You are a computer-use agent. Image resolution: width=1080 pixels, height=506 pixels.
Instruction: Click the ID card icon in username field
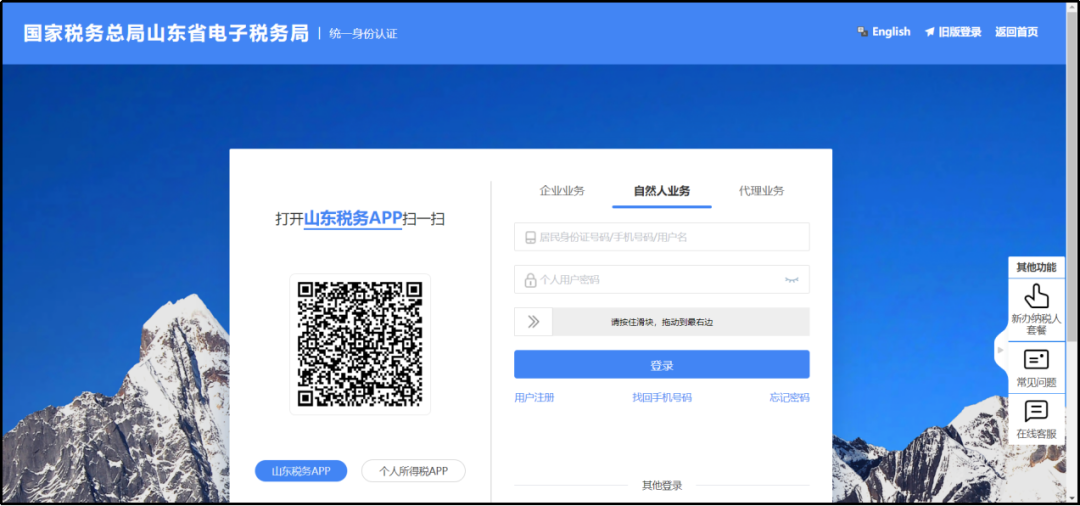coord(530,238)
